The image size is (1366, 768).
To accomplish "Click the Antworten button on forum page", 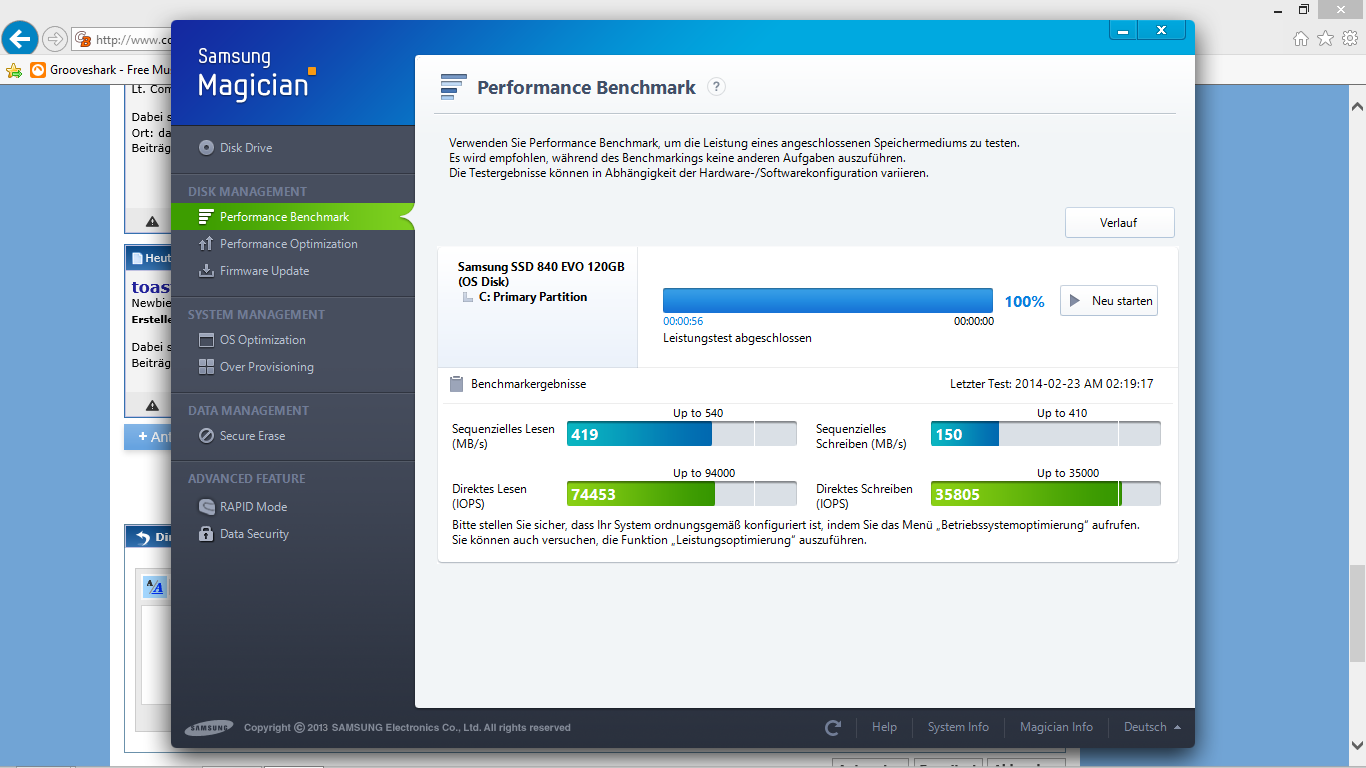I will 148,437.
